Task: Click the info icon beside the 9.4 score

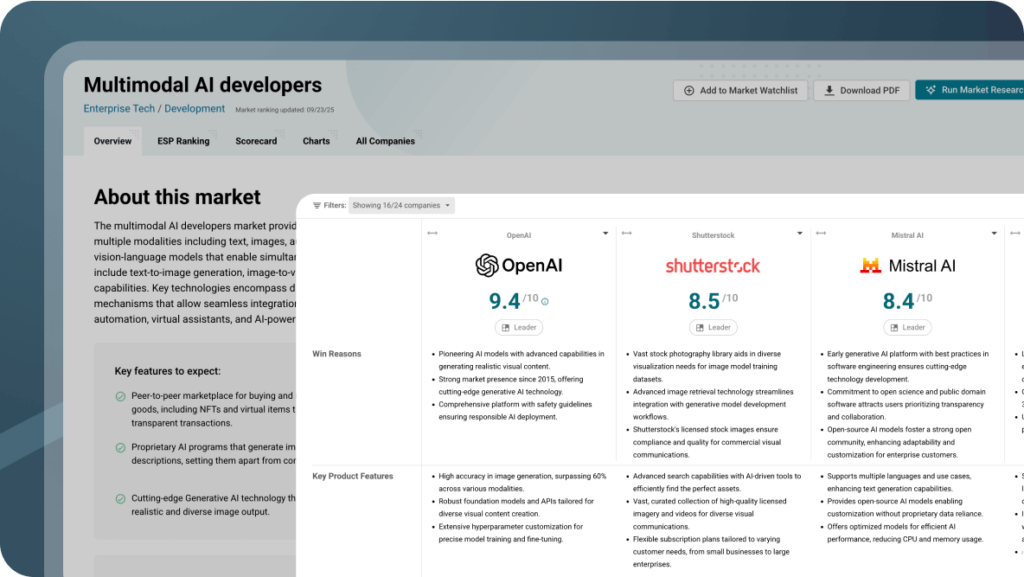Action: 545,301
